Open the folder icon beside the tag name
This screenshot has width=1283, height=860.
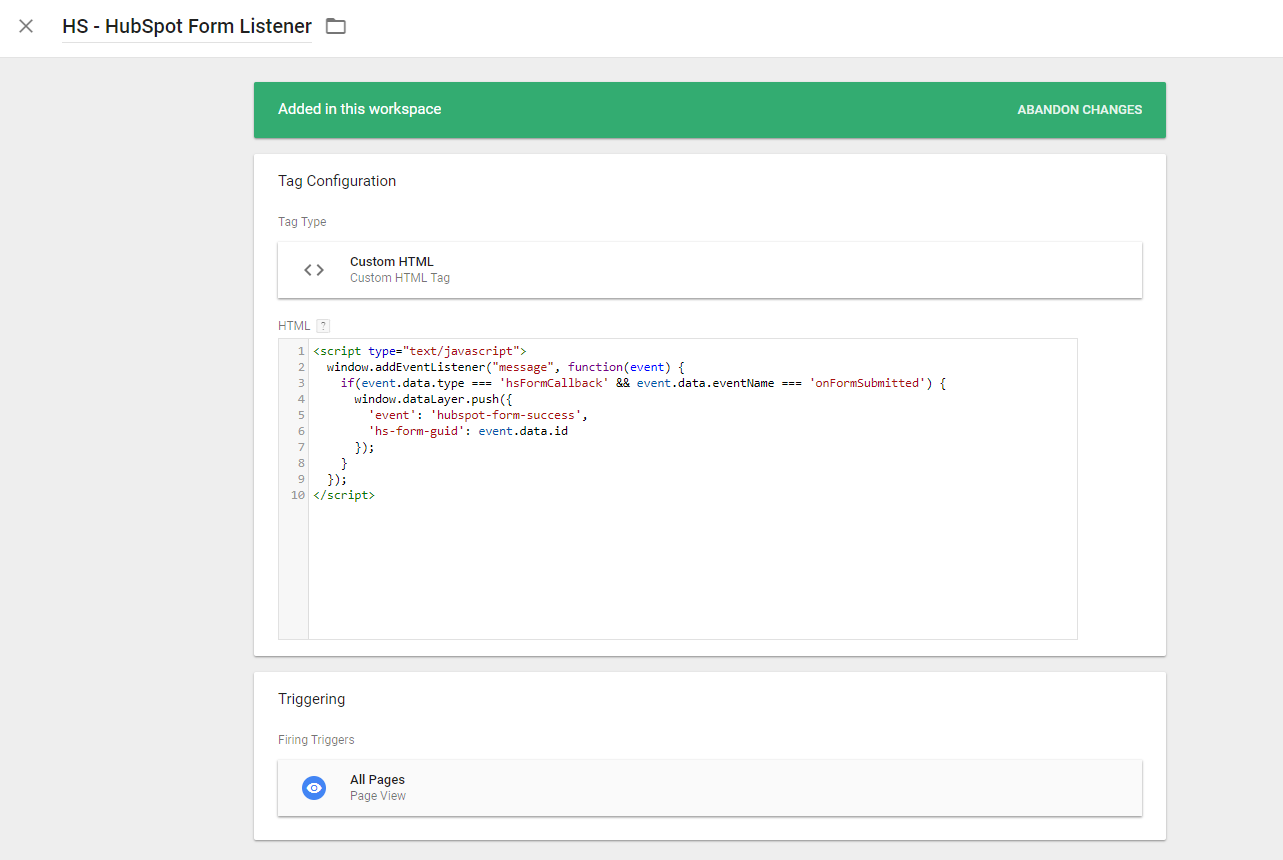pos(336,26)
